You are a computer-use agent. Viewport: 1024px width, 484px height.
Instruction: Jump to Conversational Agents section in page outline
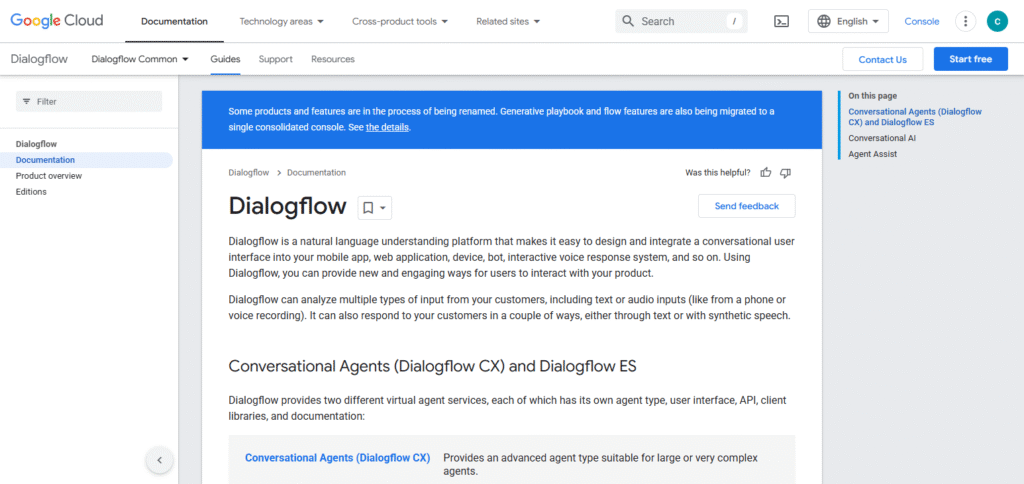tap(914, 117)
